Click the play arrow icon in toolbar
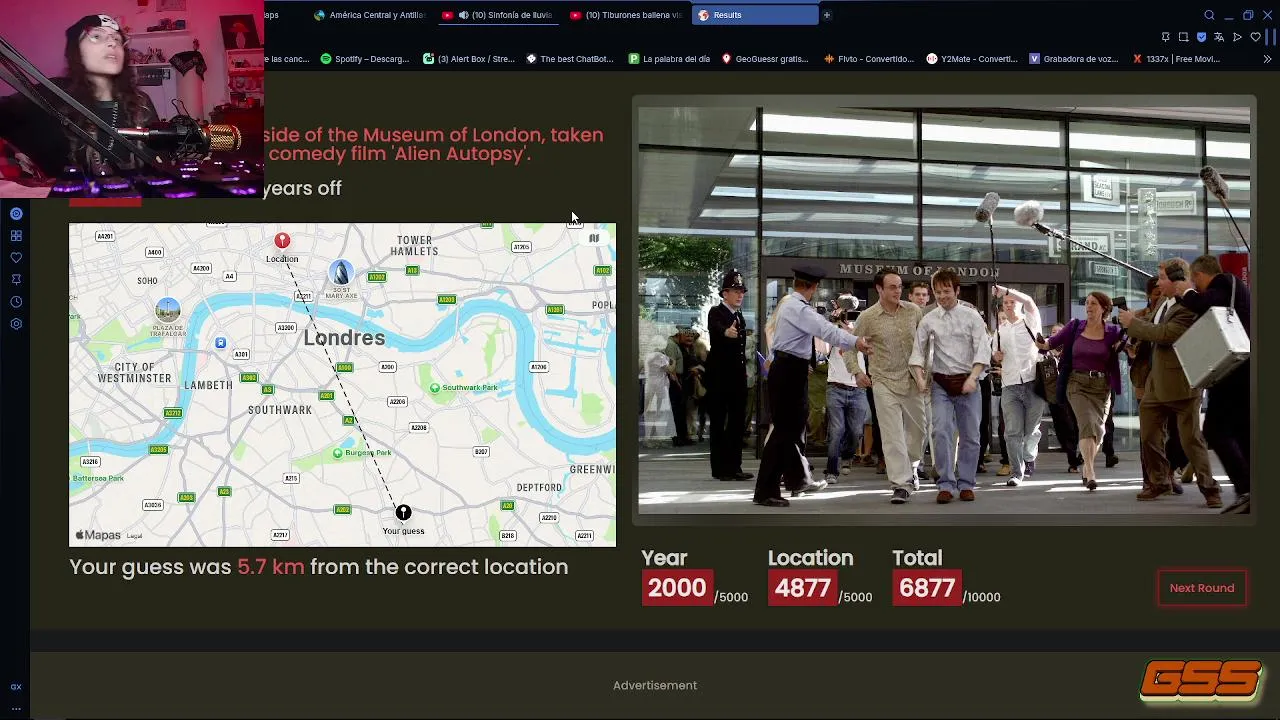1280x720 pixels. (1237, 37)
